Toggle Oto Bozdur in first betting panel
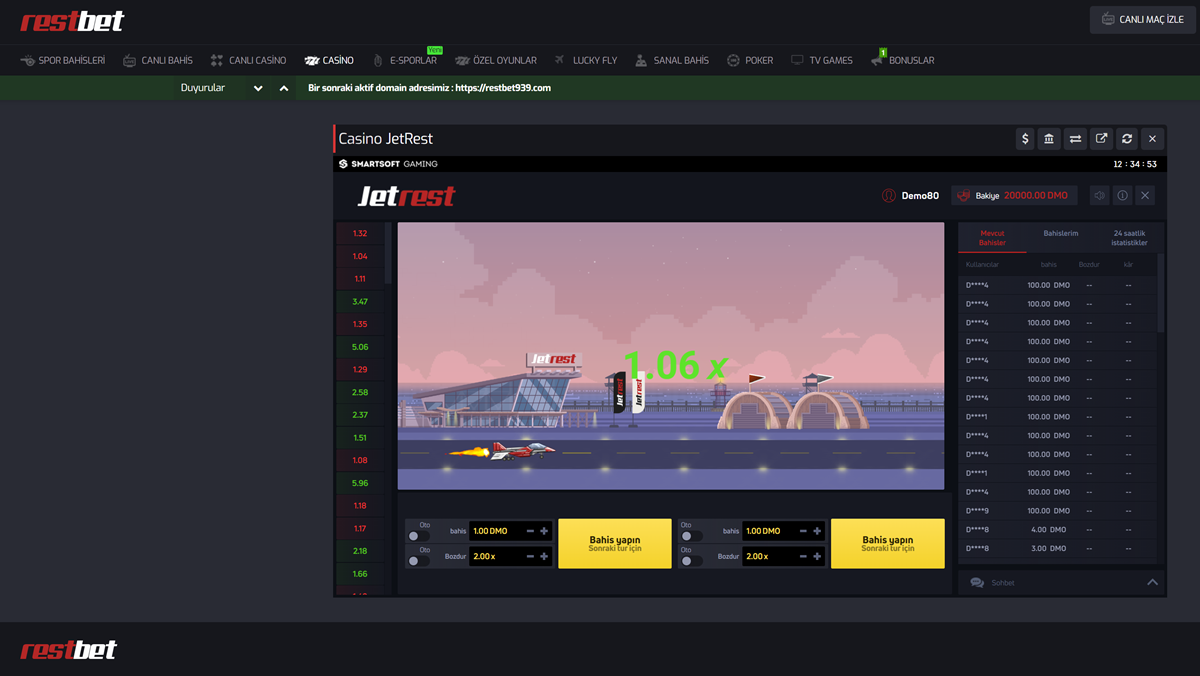1200x676 pixels. (x=418, y=560)
